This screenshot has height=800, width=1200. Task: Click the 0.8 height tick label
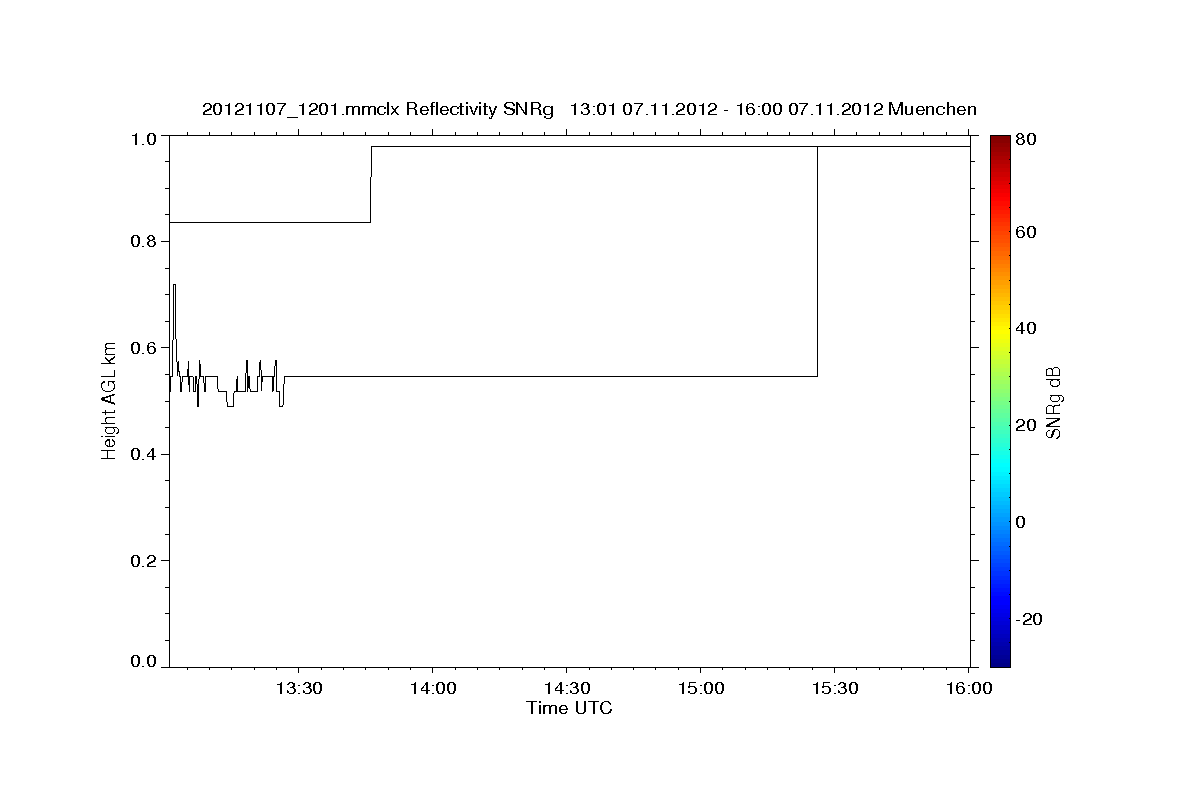click(145, 241)
